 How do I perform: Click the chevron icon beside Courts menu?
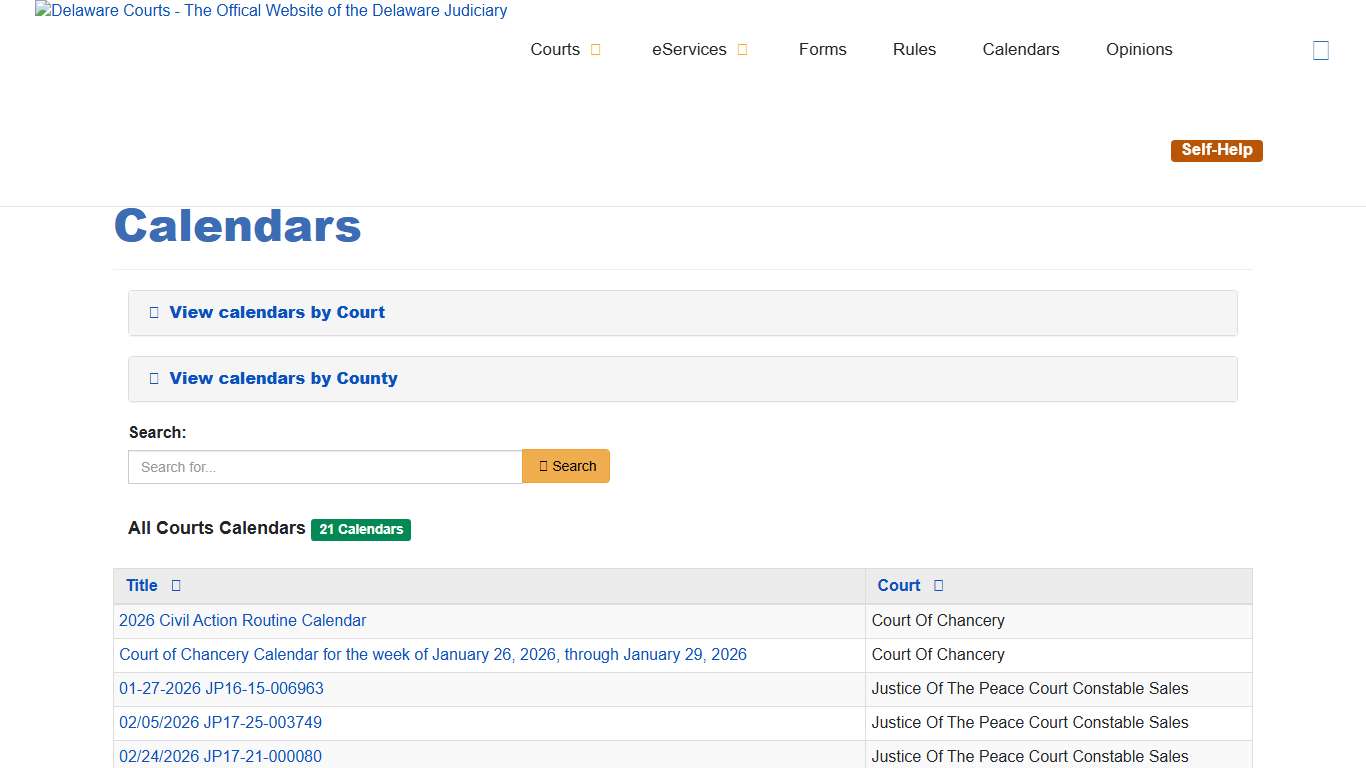click(596, 49)
